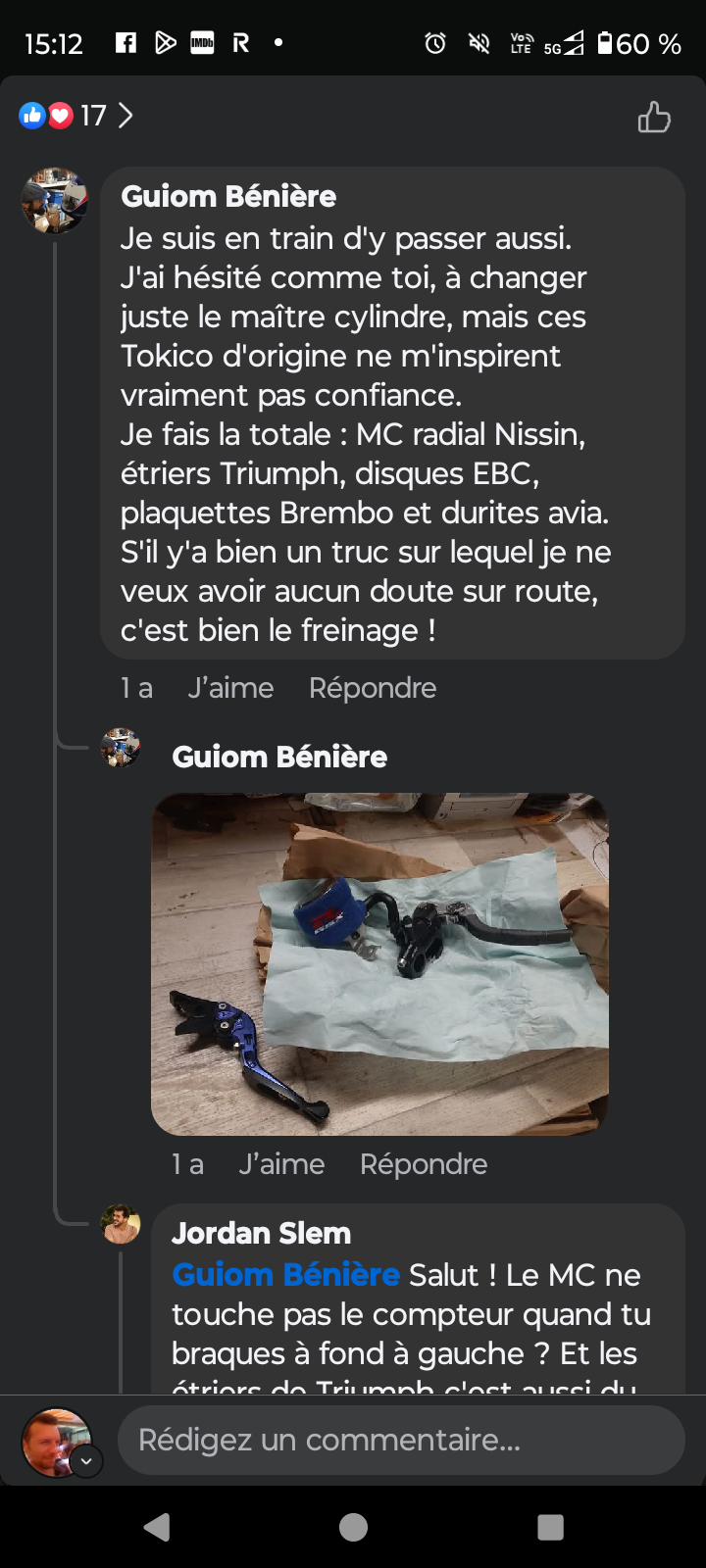Image resolution: width=706 pixels, height=1568 pixels.
Task: Tap the Android recent apps square button
Action: [551, 1527]
